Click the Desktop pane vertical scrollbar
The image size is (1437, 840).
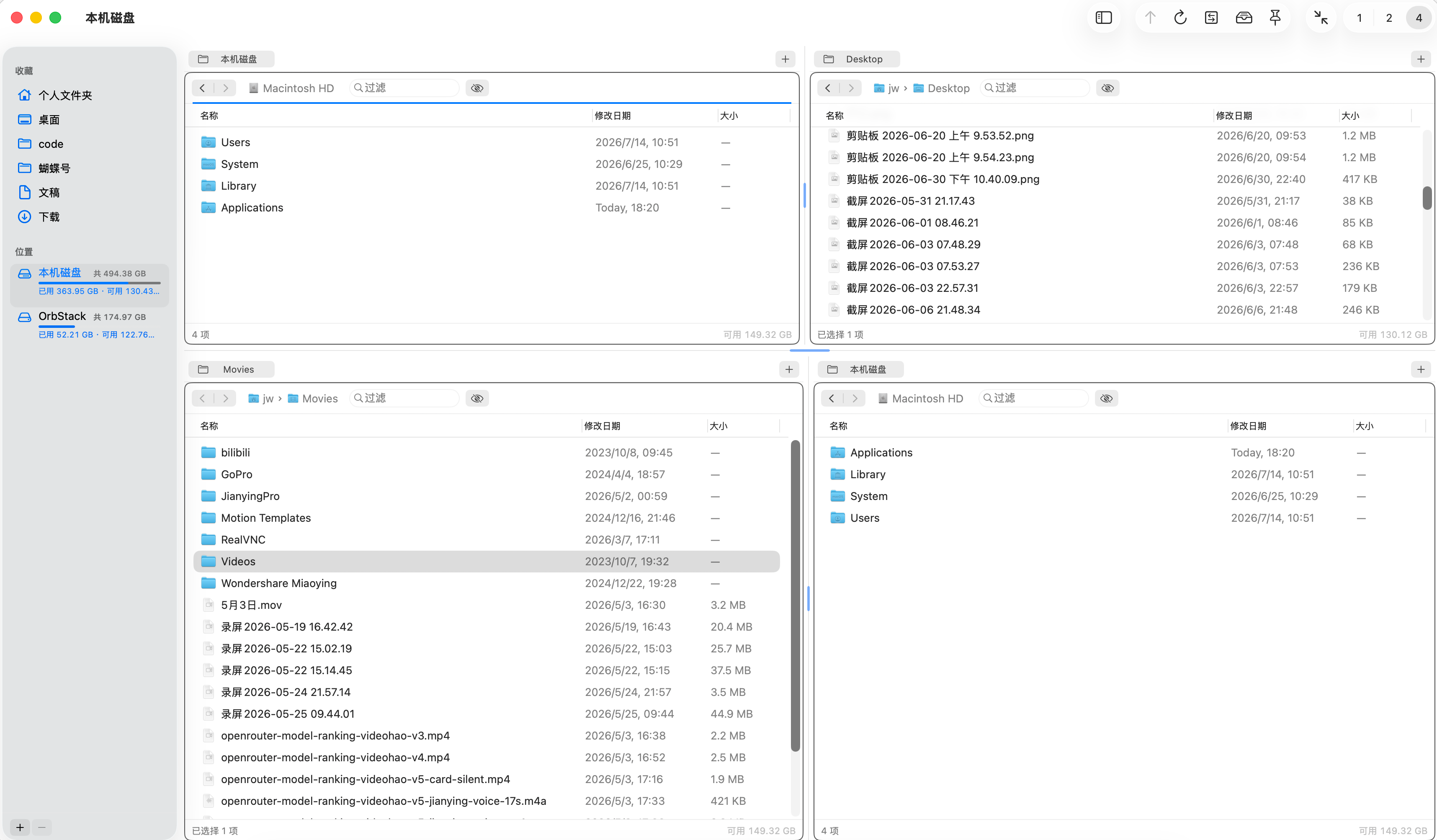click(x=1427, y=198)
